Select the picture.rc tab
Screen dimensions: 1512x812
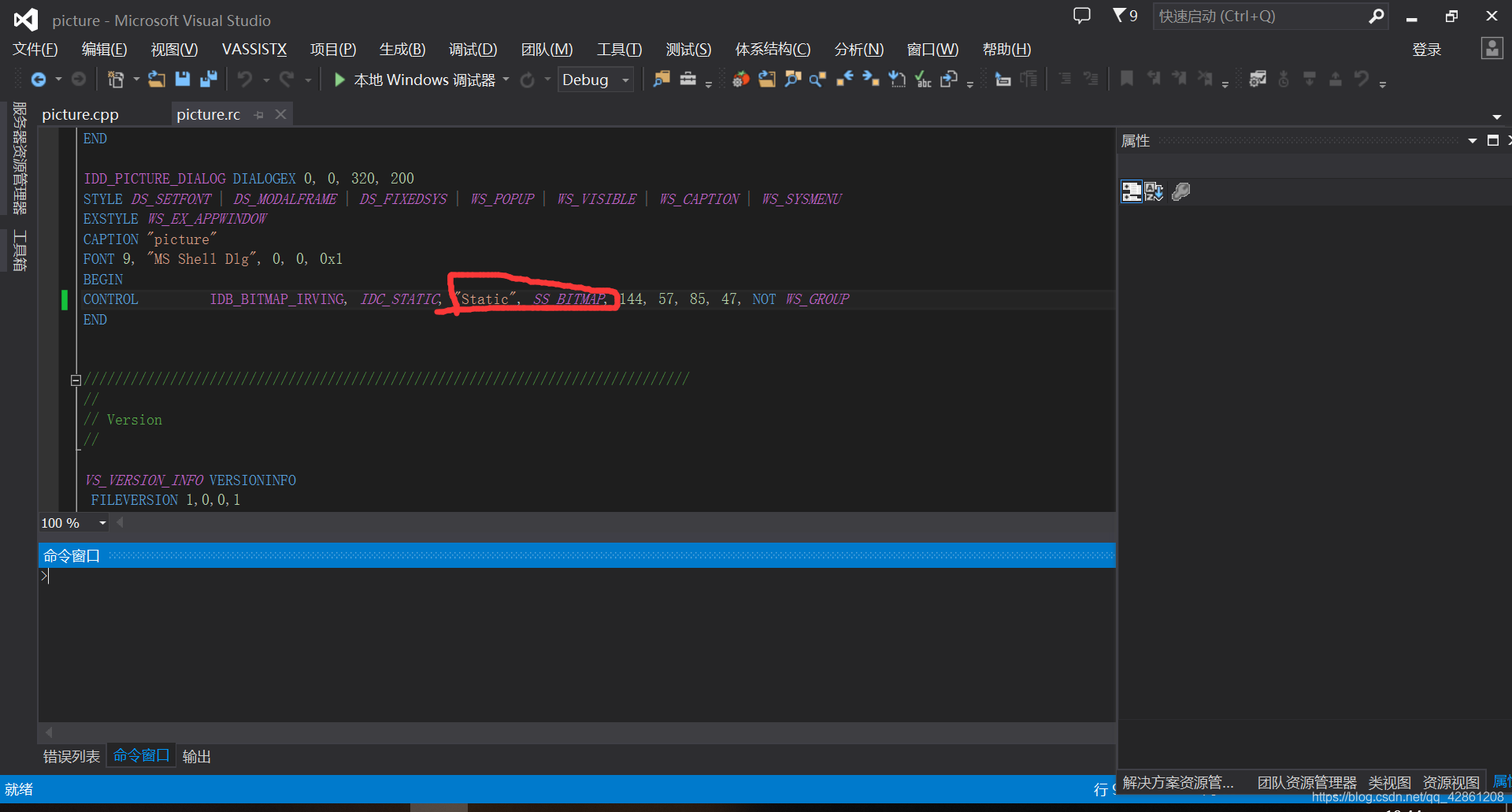tap(208, 114)
